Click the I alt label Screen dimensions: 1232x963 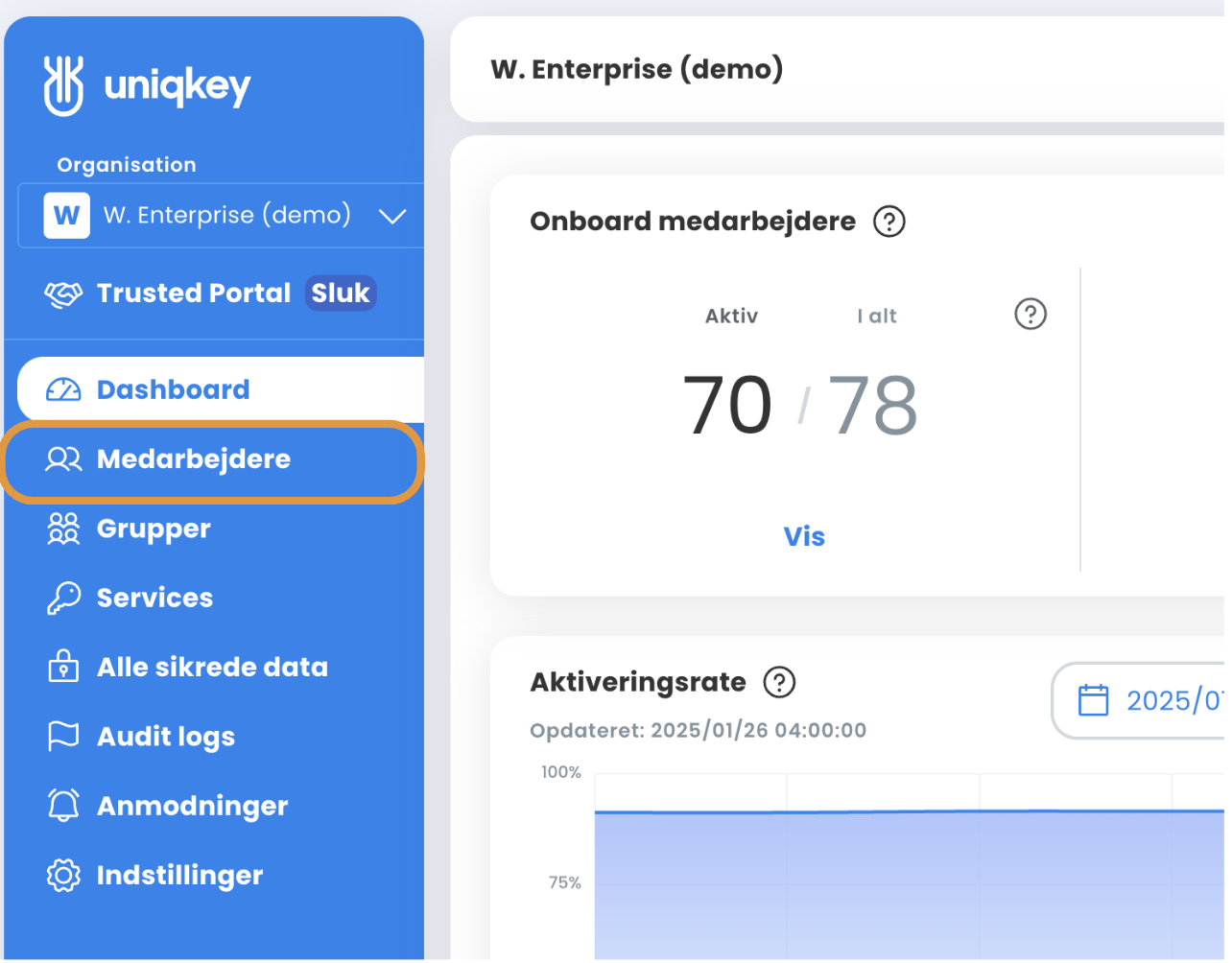tap(877, 316)
